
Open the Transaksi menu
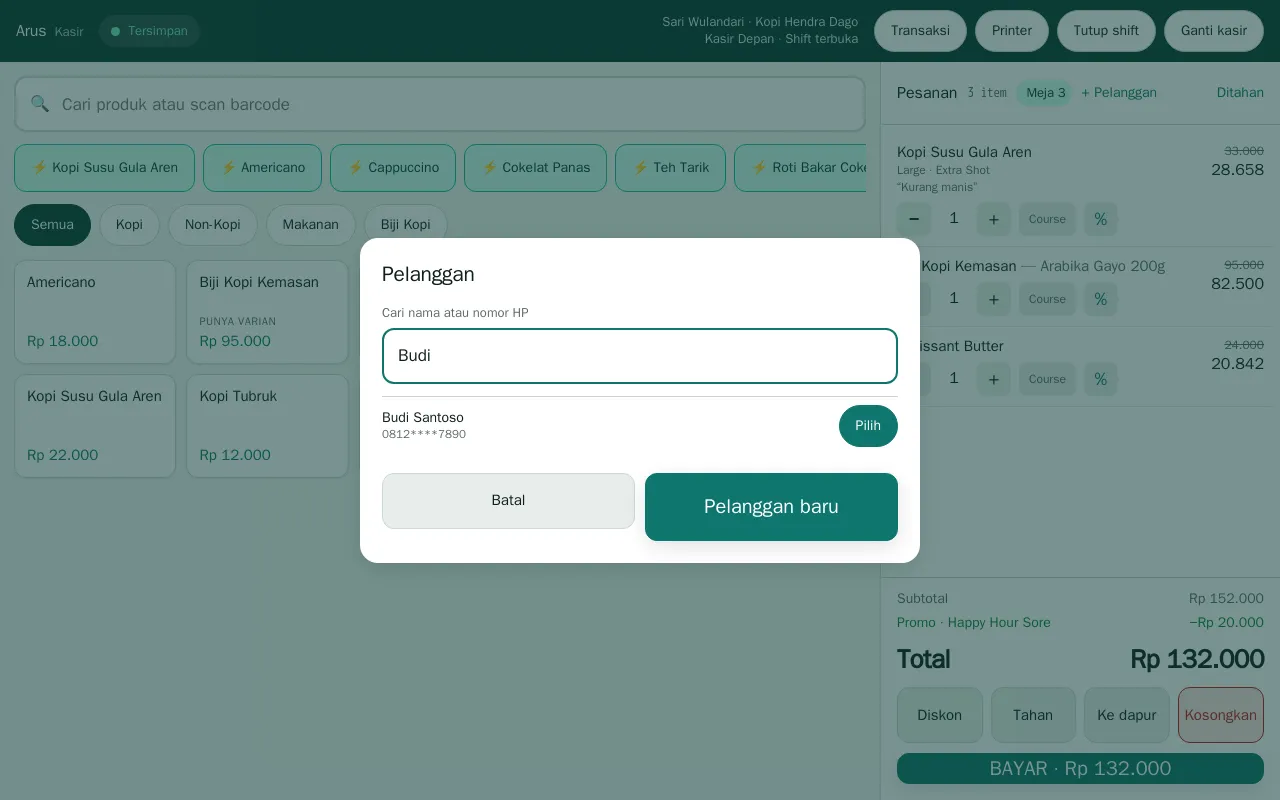(x=920, y=31)
